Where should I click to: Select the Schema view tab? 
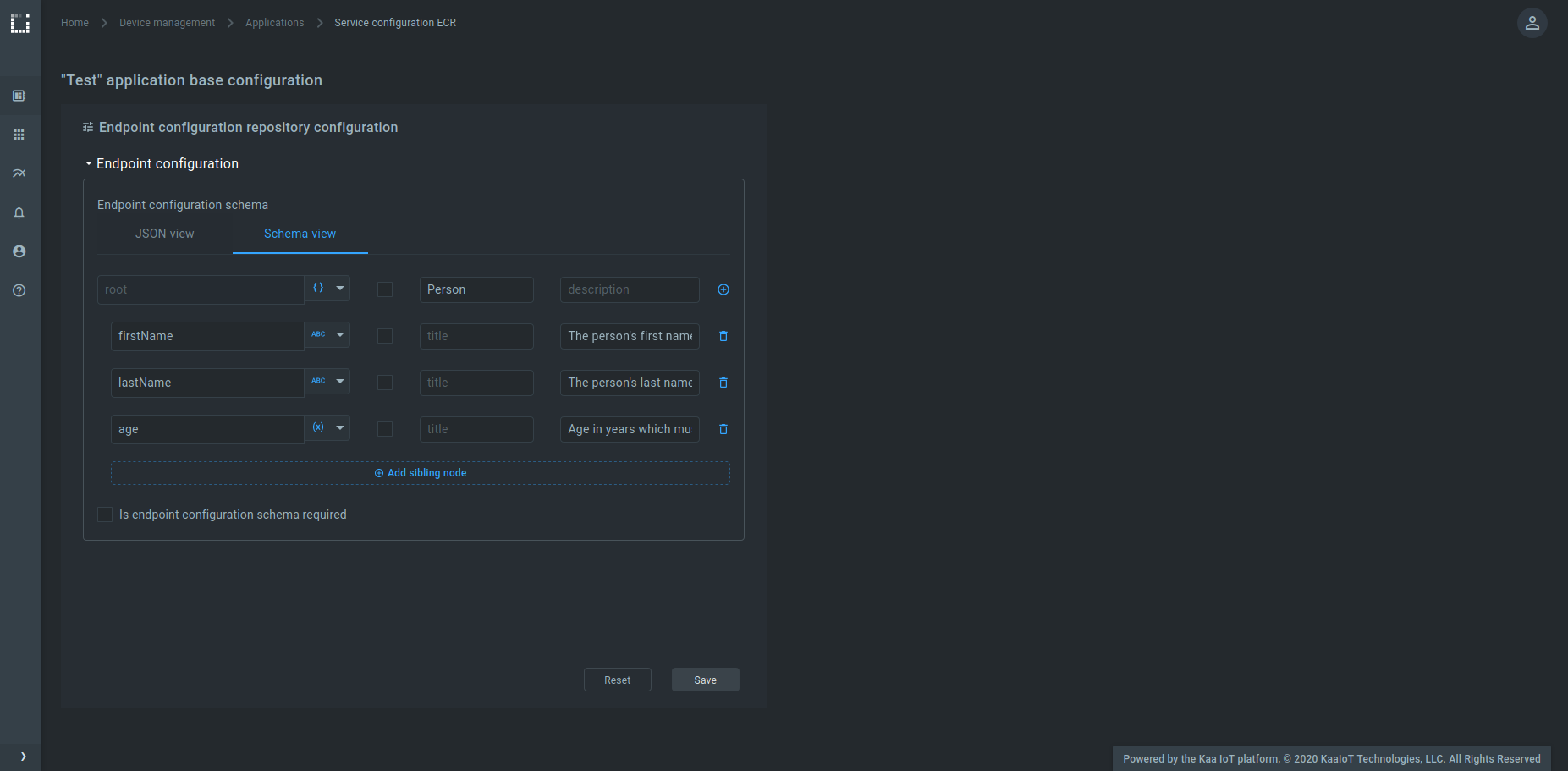pyautogui.click(x=300, y=234)
